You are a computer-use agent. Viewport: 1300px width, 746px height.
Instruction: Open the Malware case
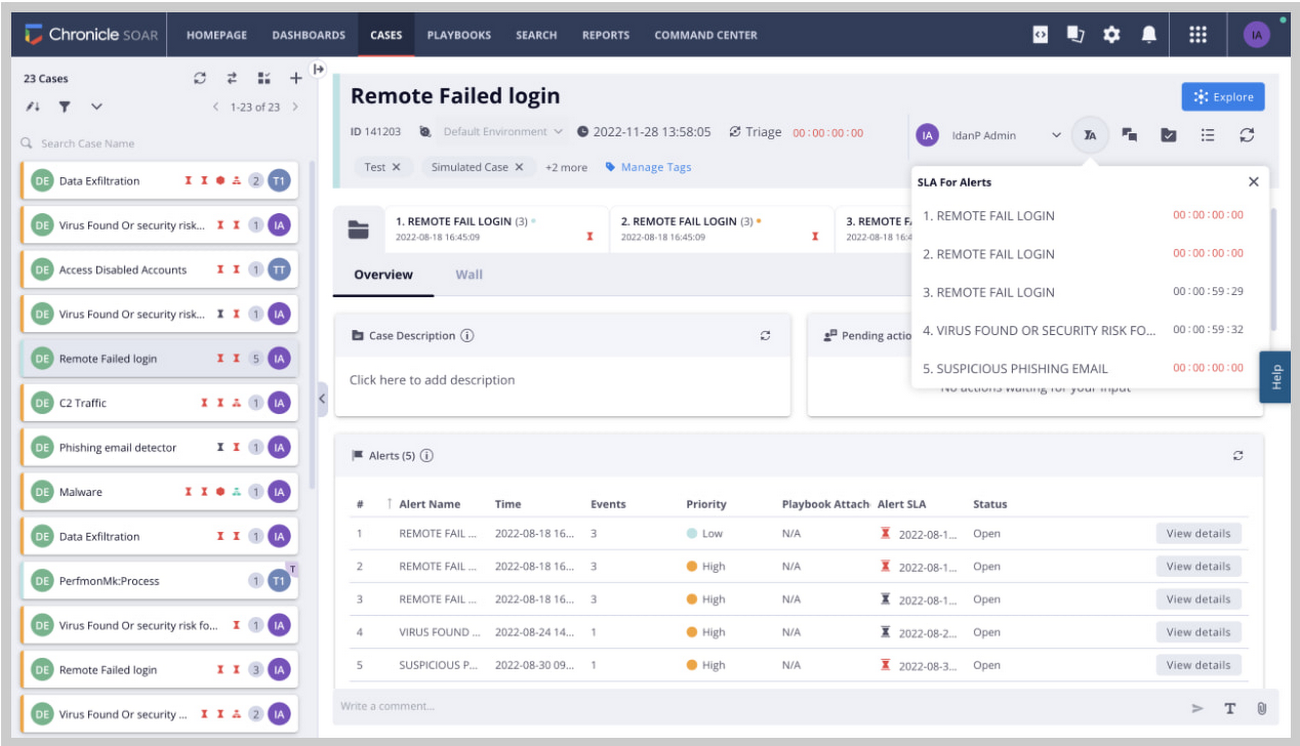[x=159, y=492]
